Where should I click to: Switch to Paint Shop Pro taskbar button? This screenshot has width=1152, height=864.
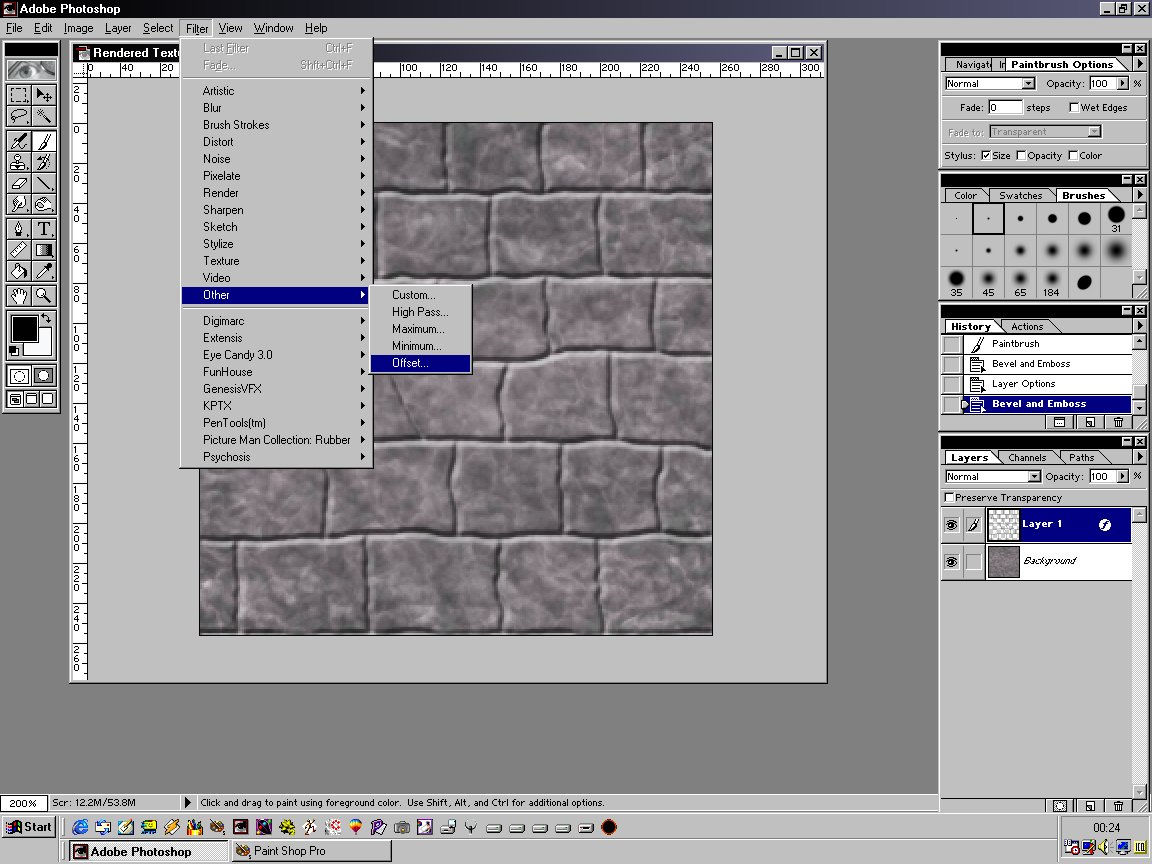click(312, 852)
